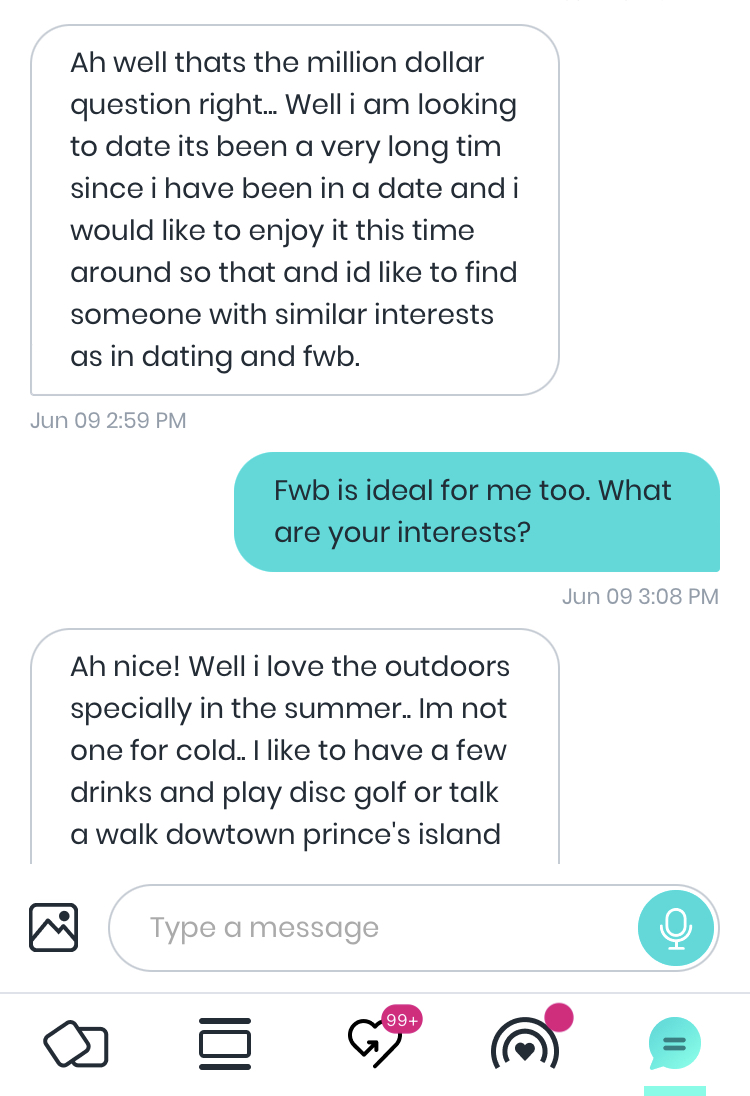Click the 99+ notification badge
Screen dimensions: 750x1096
pos(402,1020)
